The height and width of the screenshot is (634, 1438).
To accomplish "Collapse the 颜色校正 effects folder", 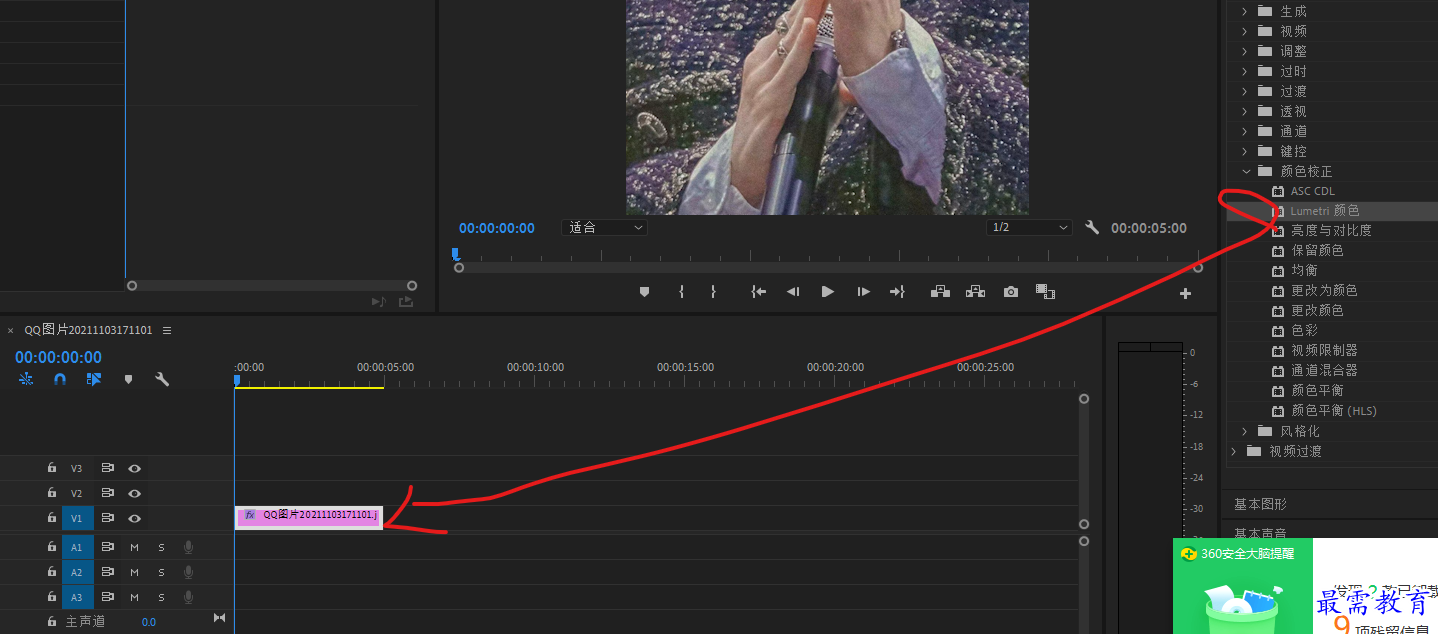I will (x=1246, y=171).
